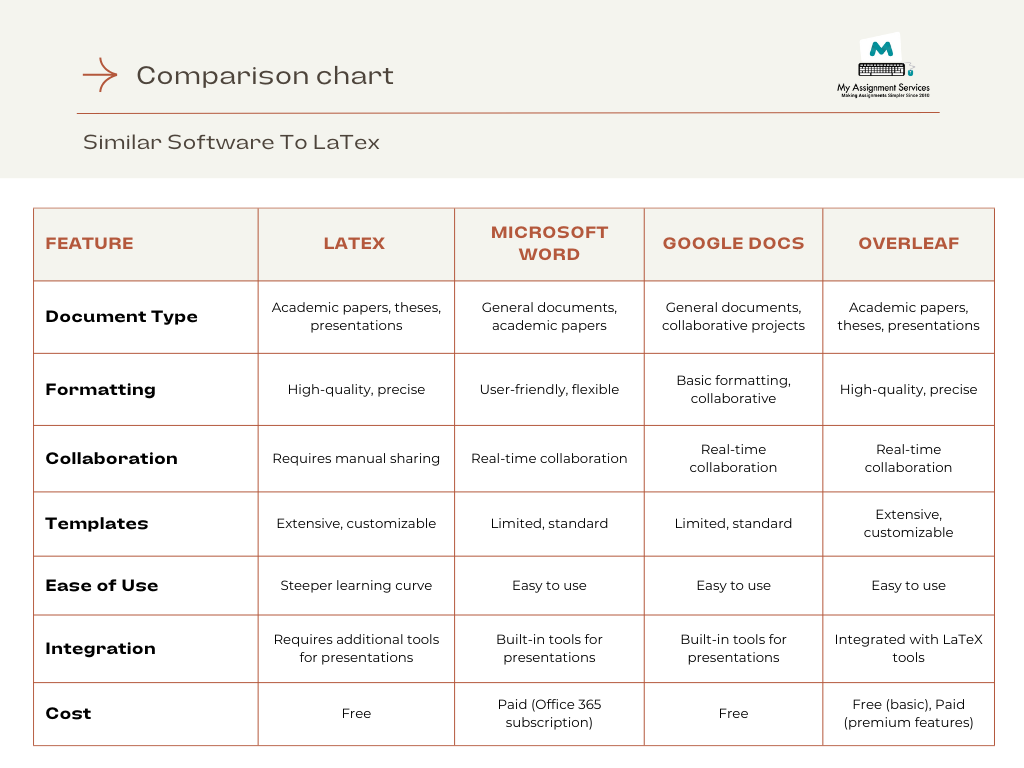Select the "Document Type" row label
The height and width of the screenshot is (768, 1024).
click(121, 317)
